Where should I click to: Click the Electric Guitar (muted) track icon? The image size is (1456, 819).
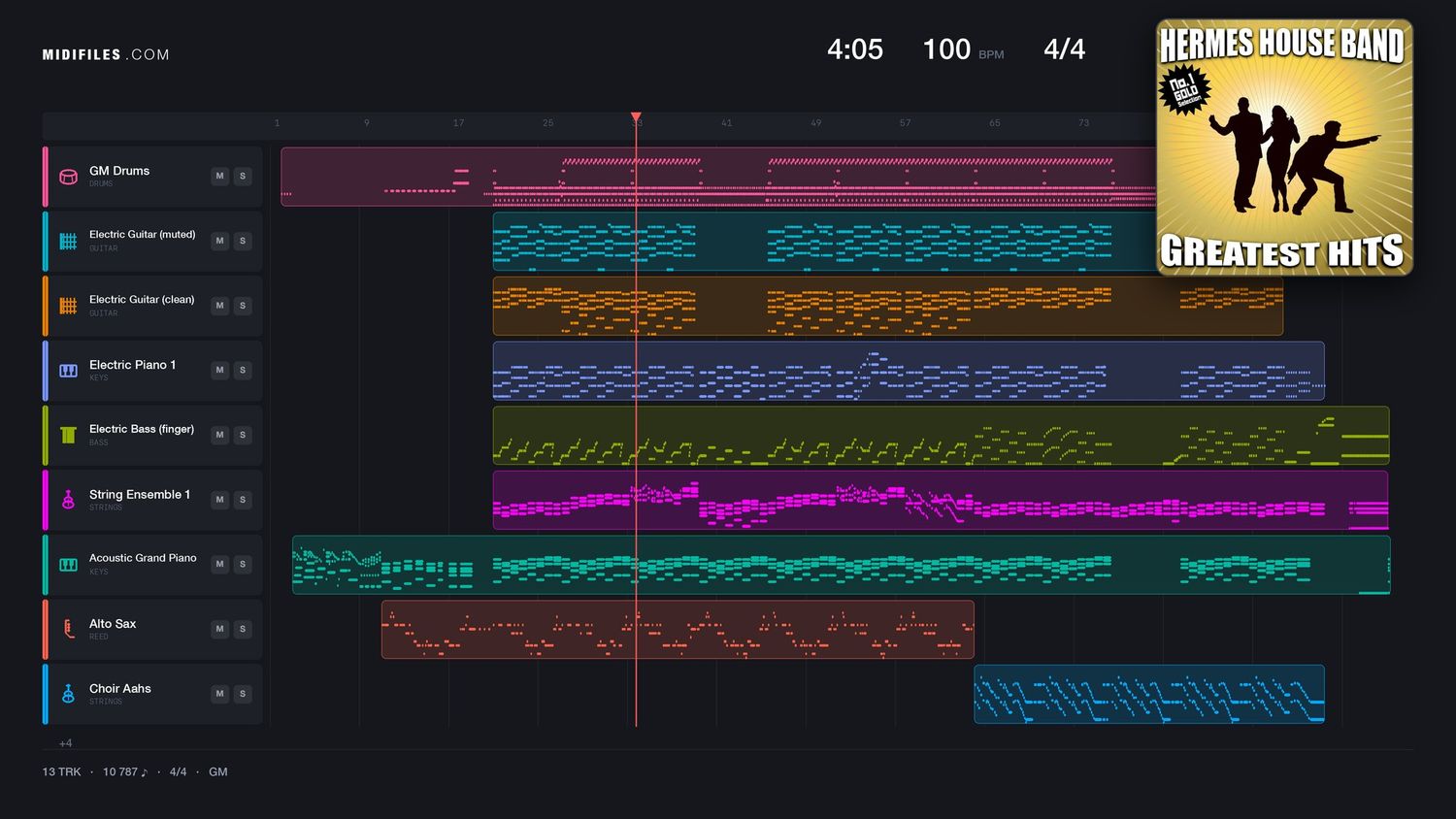pos(68,241)
